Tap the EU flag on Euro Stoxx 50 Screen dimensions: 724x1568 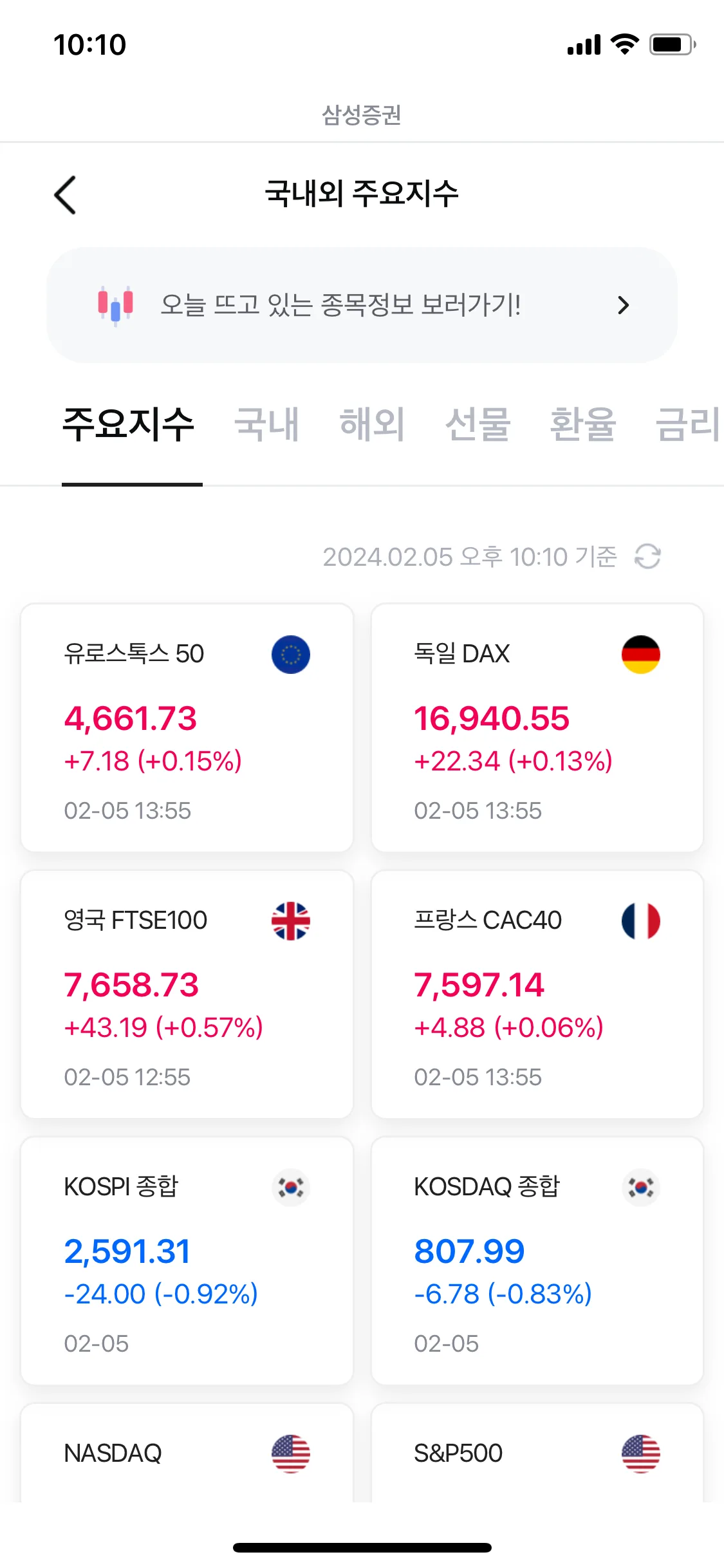291,655
